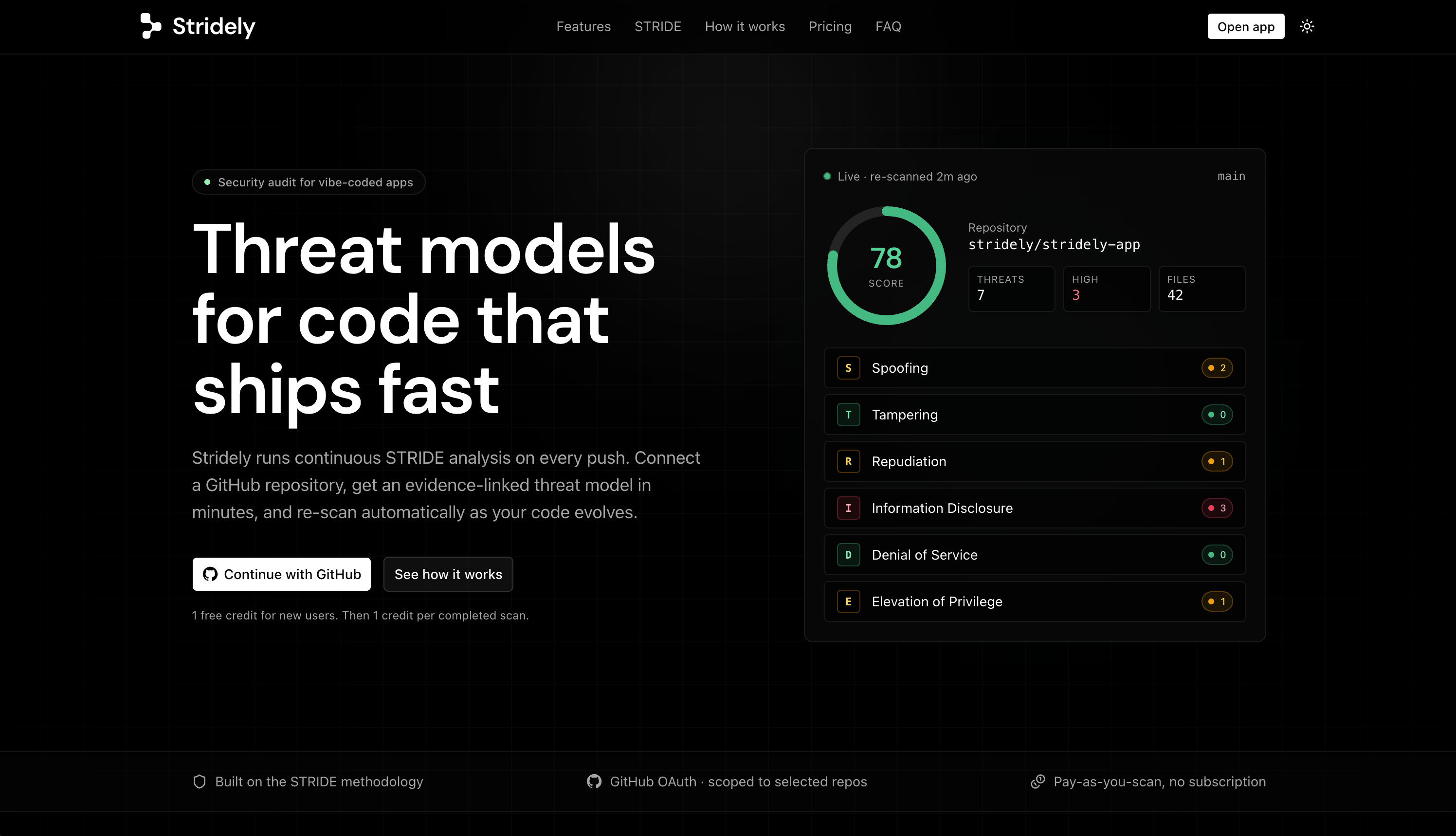Click Pay-as-you-scan, no subscription text
The height and width of the screenshot is (836, 1456).
(x=1160, y=781)
